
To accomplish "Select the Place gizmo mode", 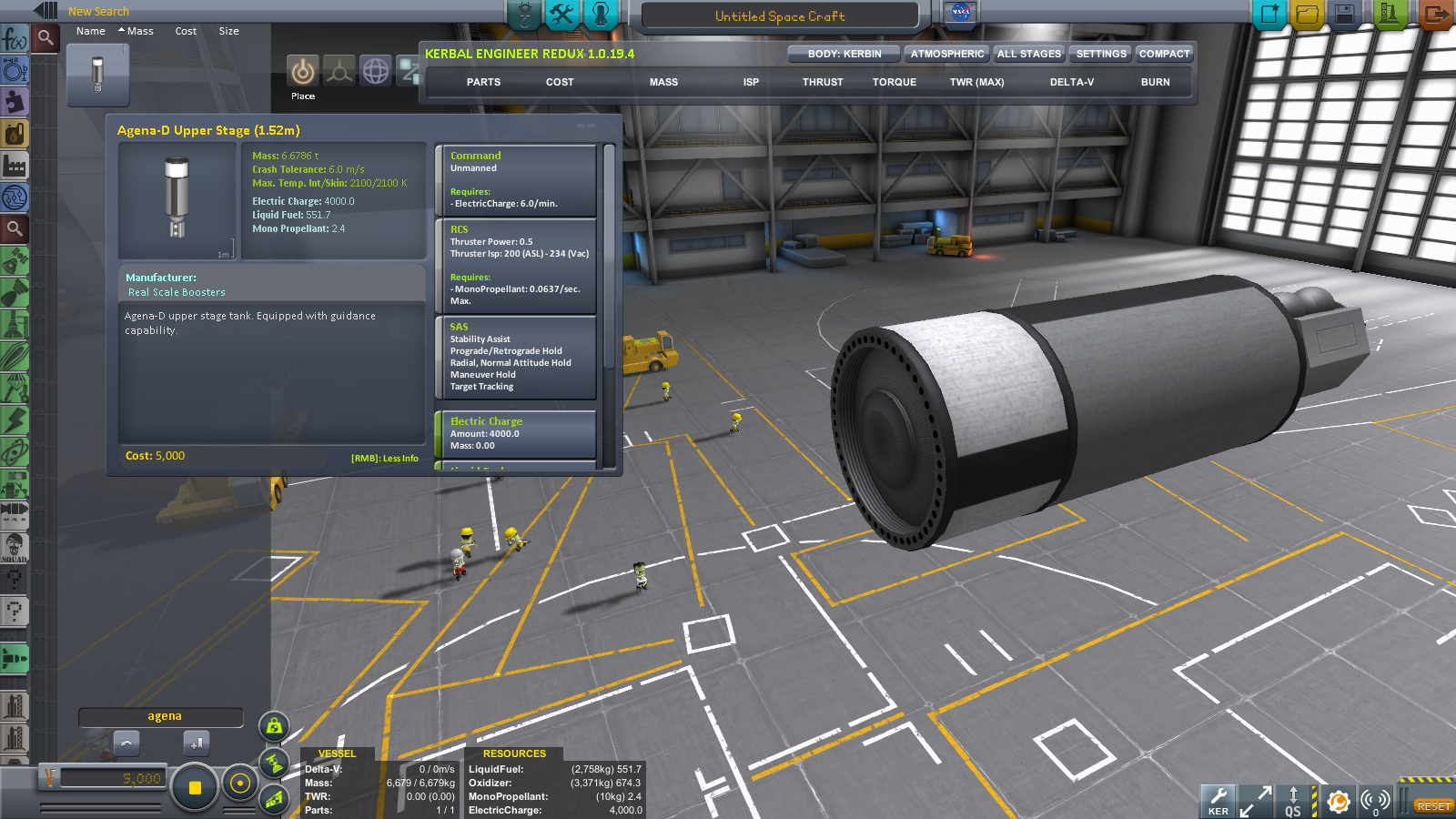I will (303, 71).
